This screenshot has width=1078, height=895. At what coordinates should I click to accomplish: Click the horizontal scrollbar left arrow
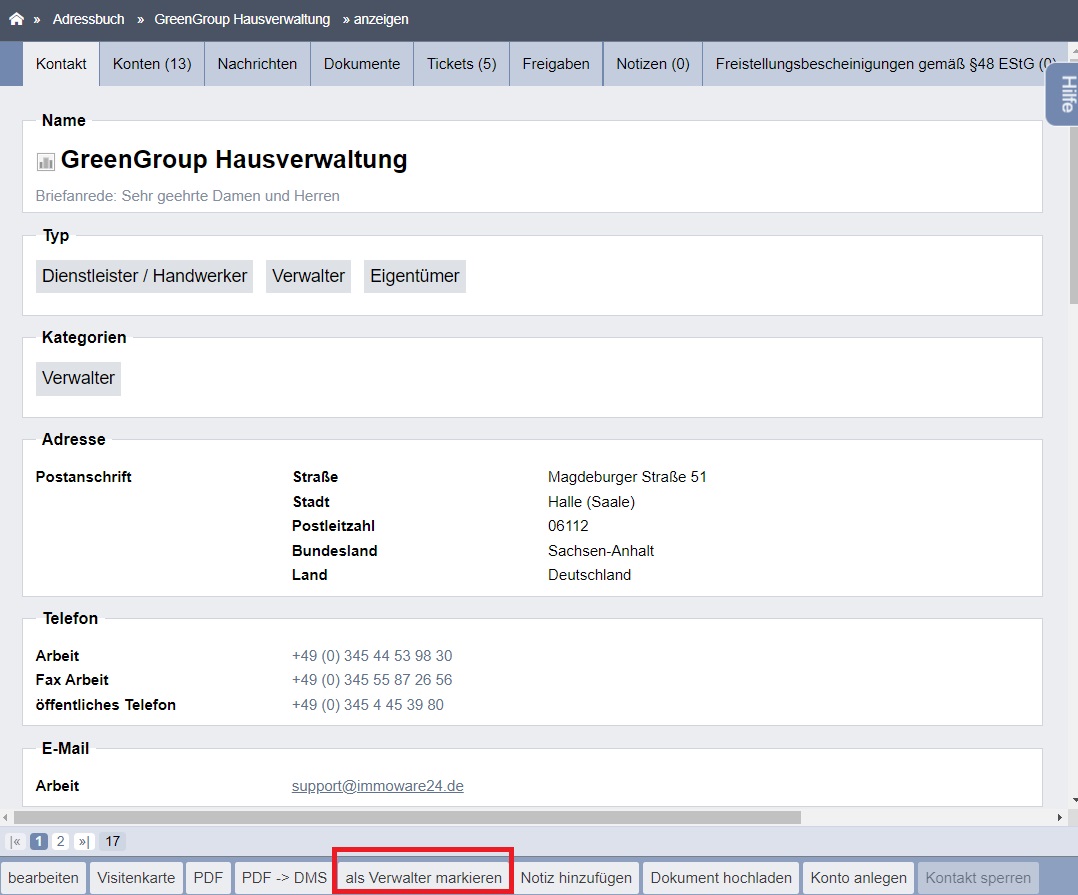pyautogui.click(x=6, y=817)
